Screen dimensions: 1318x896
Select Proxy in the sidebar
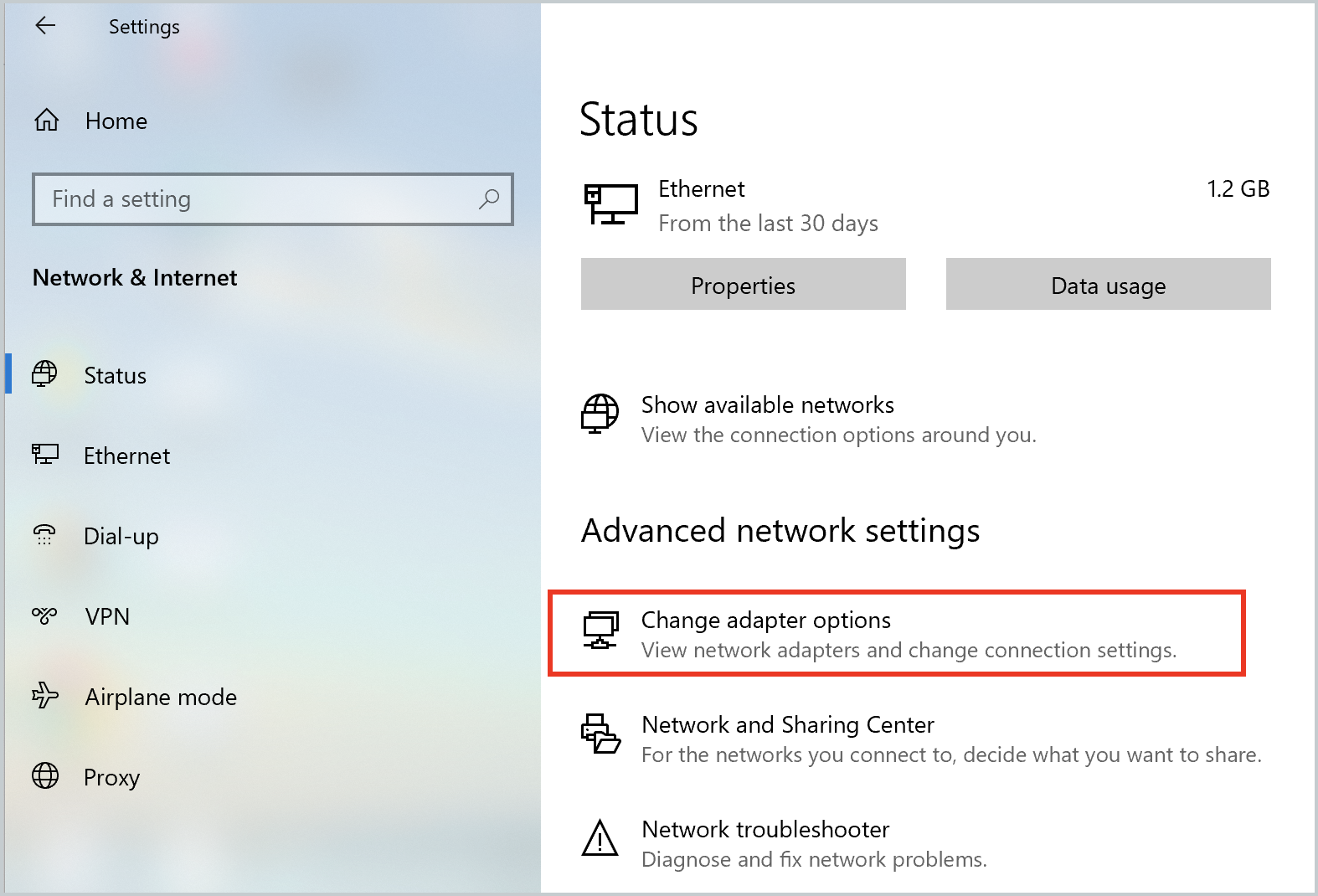pos(111,777)
